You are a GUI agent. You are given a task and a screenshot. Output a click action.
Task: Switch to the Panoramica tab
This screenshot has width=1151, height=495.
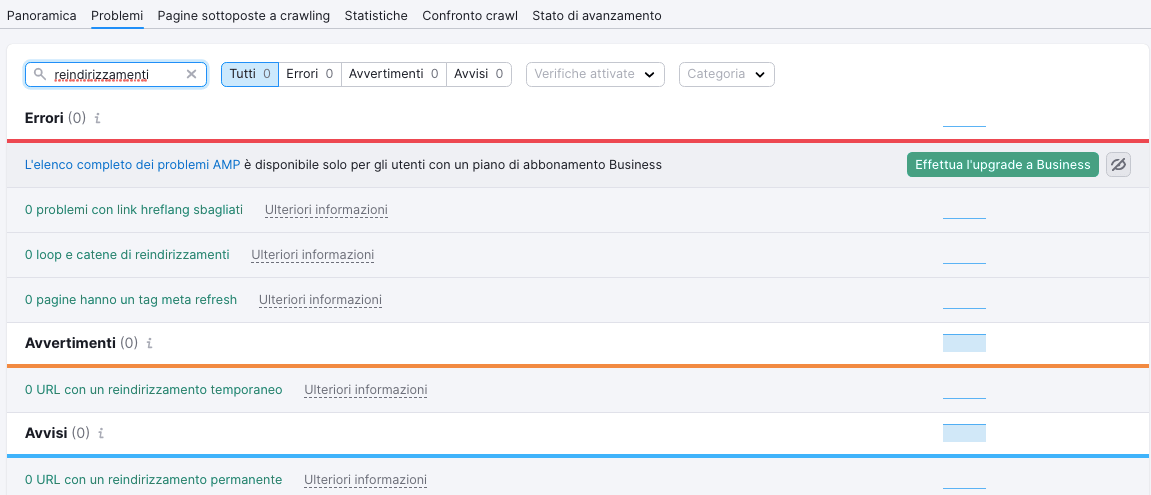[42, 15]
